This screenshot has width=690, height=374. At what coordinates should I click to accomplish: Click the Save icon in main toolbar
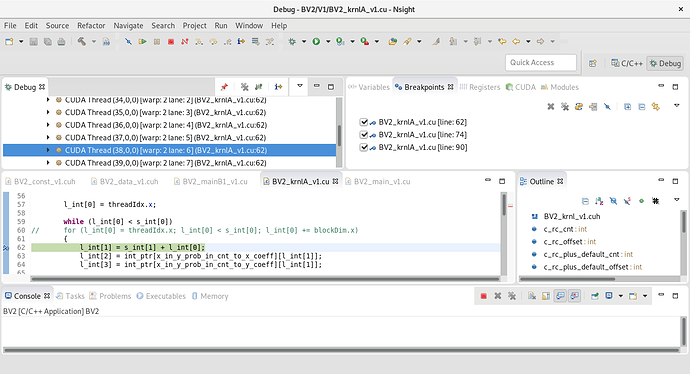(33, 41)
